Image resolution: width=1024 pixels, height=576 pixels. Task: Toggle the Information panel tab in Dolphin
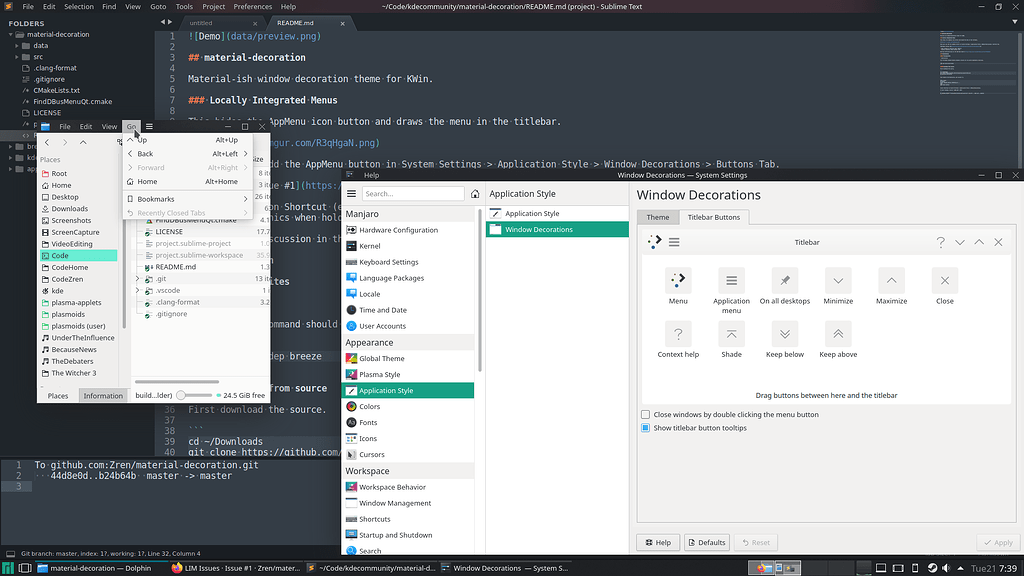click(103, 395)
